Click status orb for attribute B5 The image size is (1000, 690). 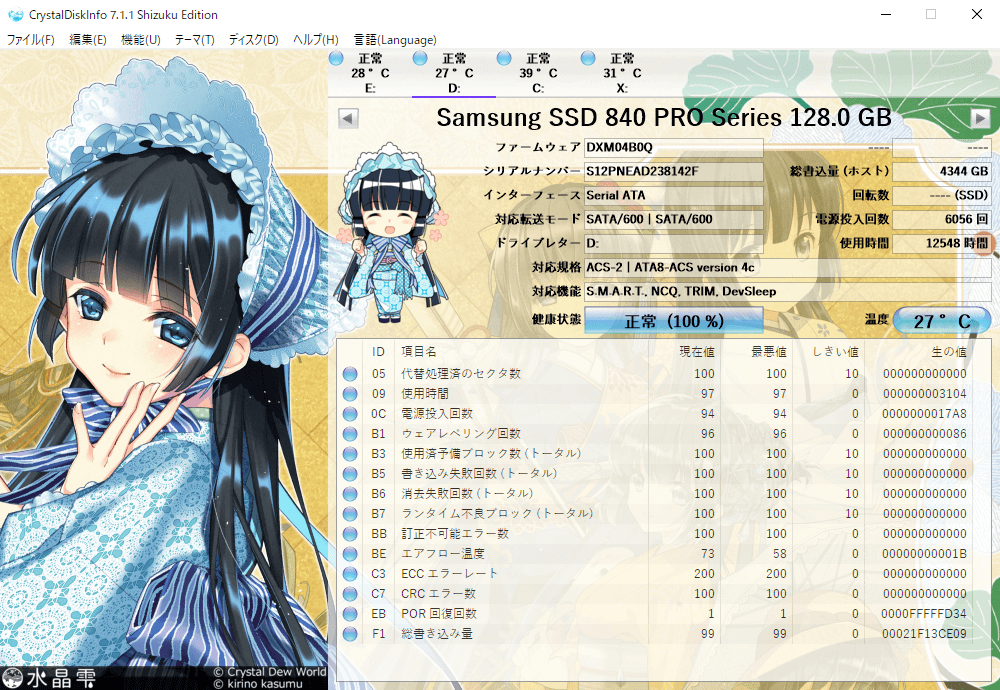[x=350, y=474]
